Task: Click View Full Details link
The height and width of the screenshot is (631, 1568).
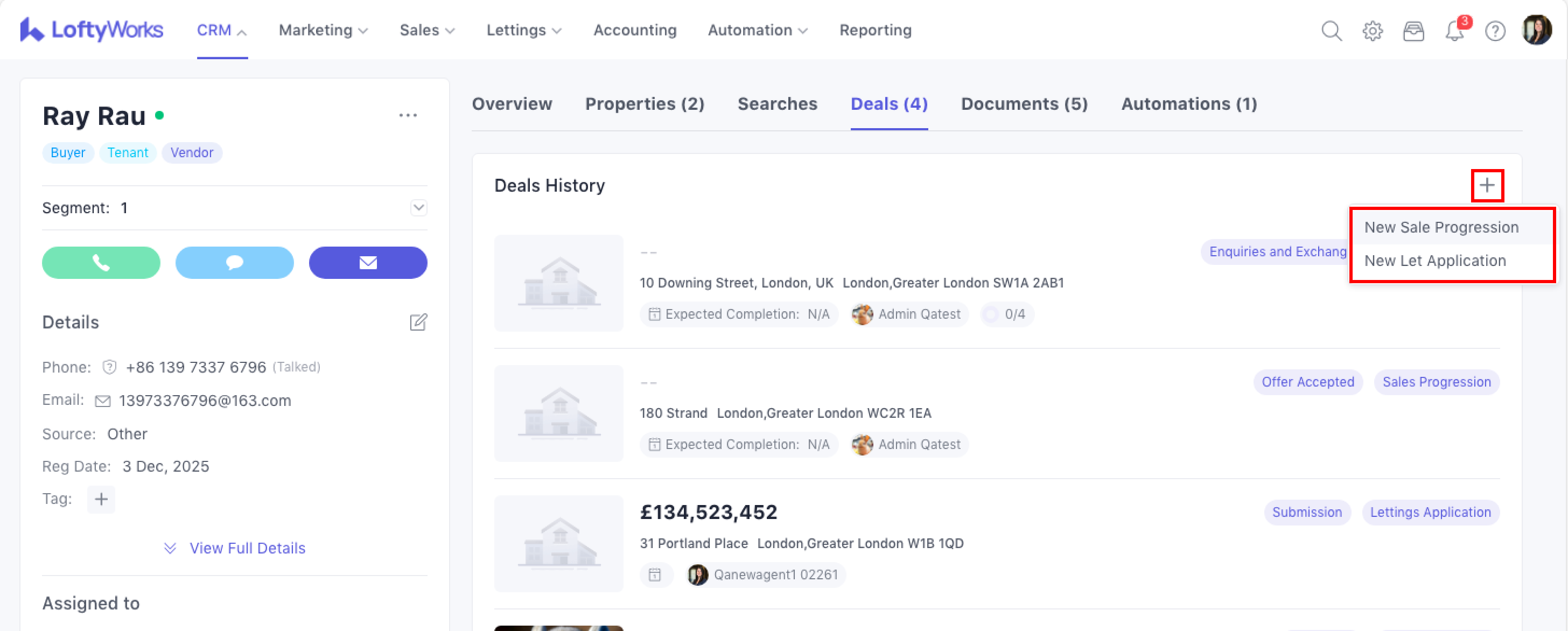Action: 247,548
